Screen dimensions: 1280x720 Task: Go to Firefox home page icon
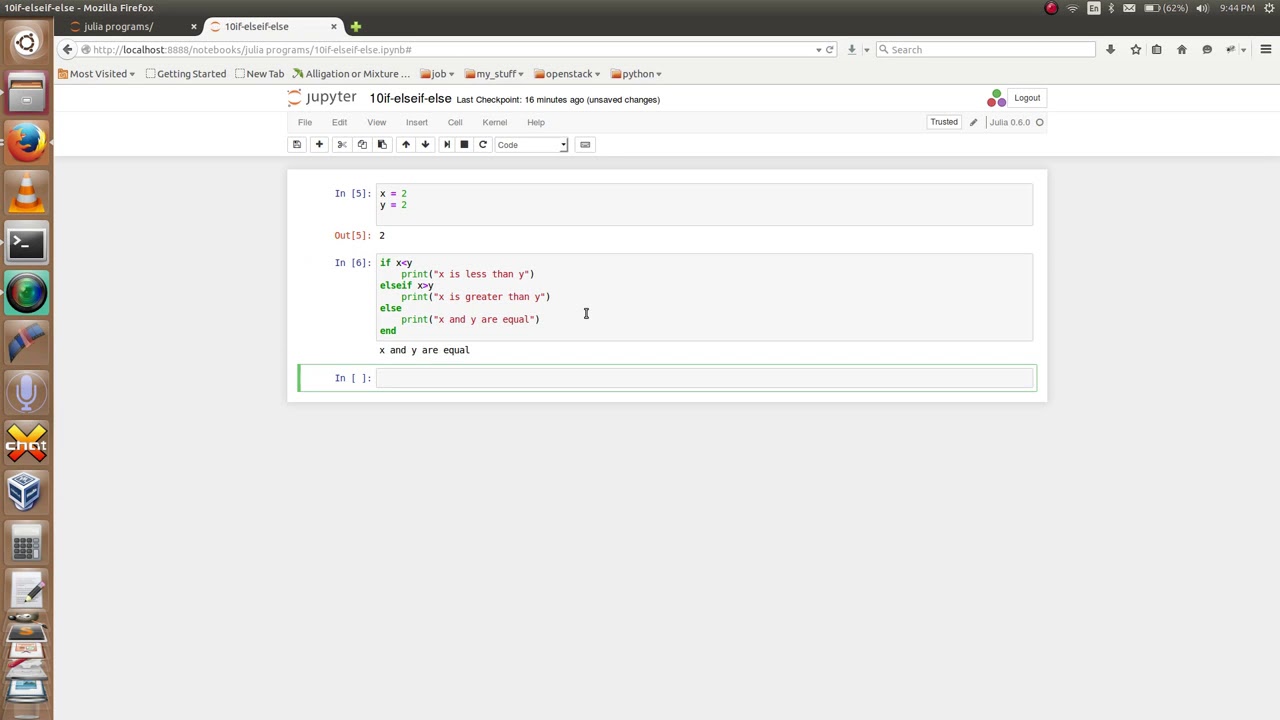[x=1182, y=49]
